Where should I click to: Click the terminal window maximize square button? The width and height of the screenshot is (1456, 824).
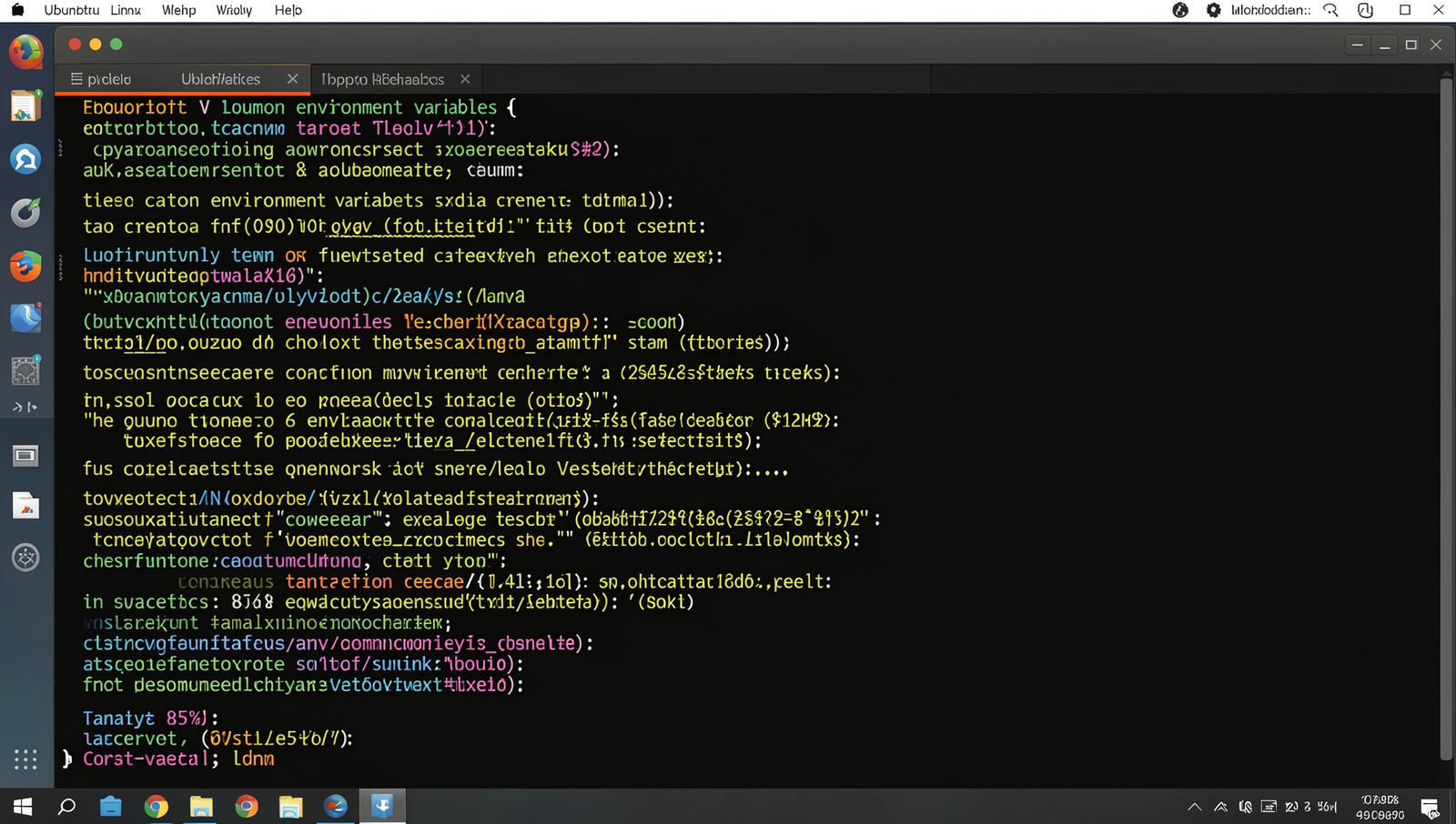click(1410, 45)
